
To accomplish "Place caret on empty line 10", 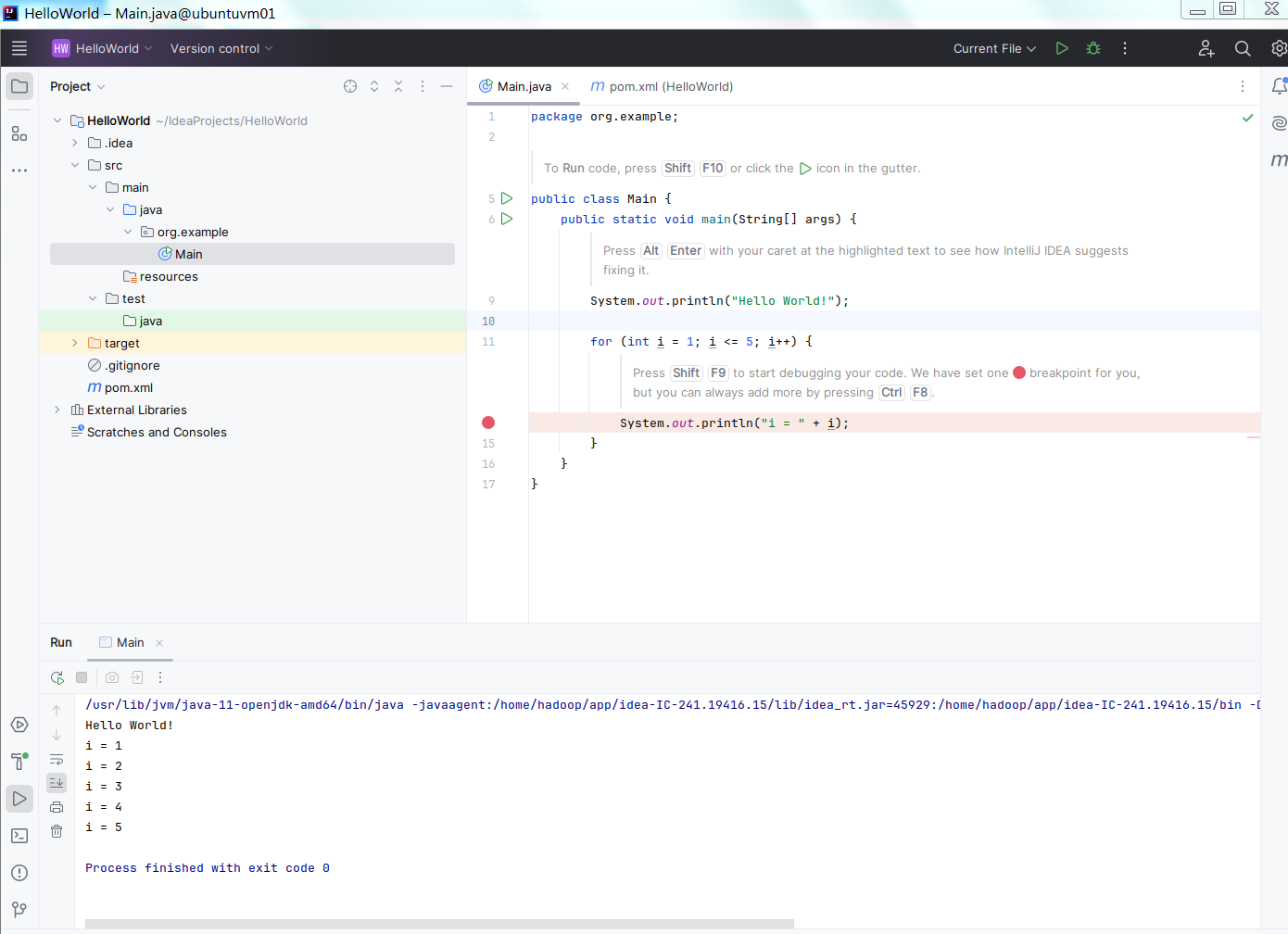I will click(x=894, y=322).
